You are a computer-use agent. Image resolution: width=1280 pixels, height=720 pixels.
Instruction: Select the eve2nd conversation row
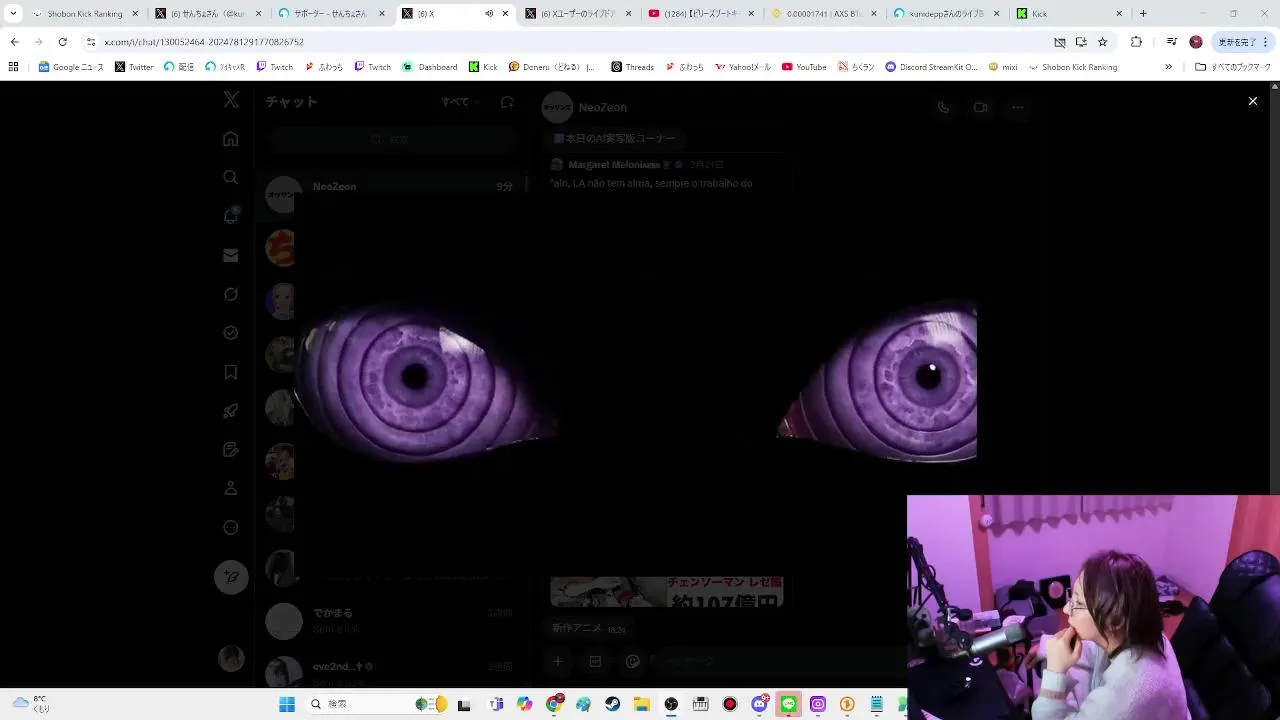click(390, 671)
